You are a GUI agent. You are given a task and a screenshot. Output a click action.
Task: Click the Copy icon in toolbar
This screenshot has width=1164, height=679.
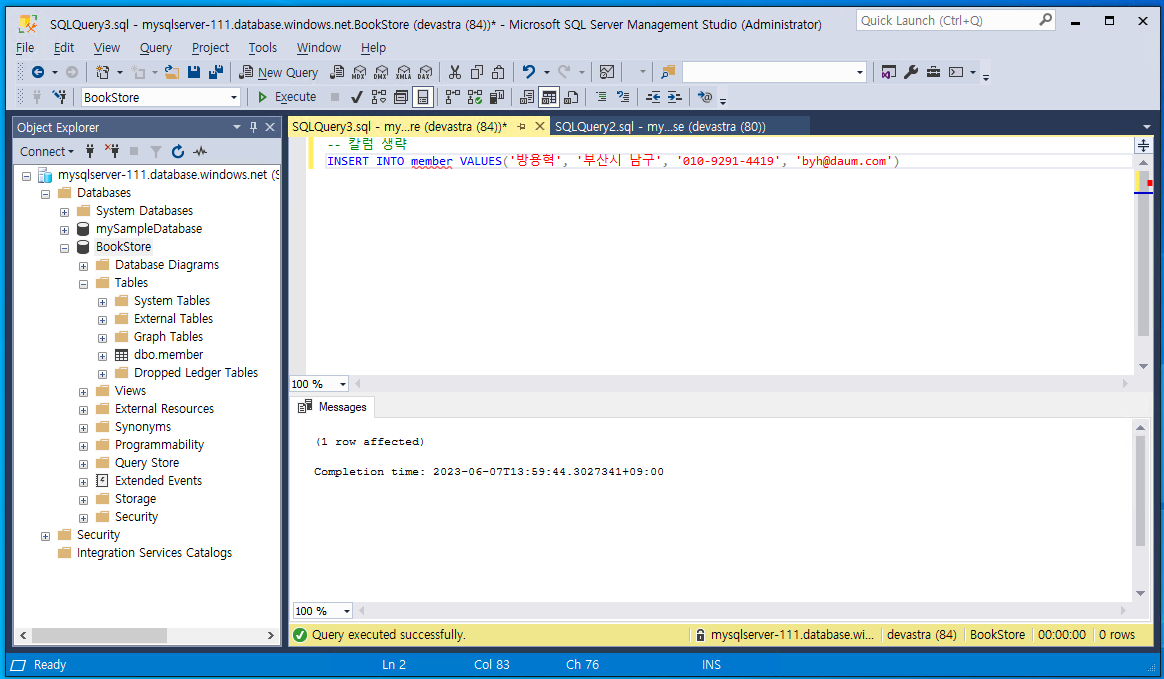[477, 72]
